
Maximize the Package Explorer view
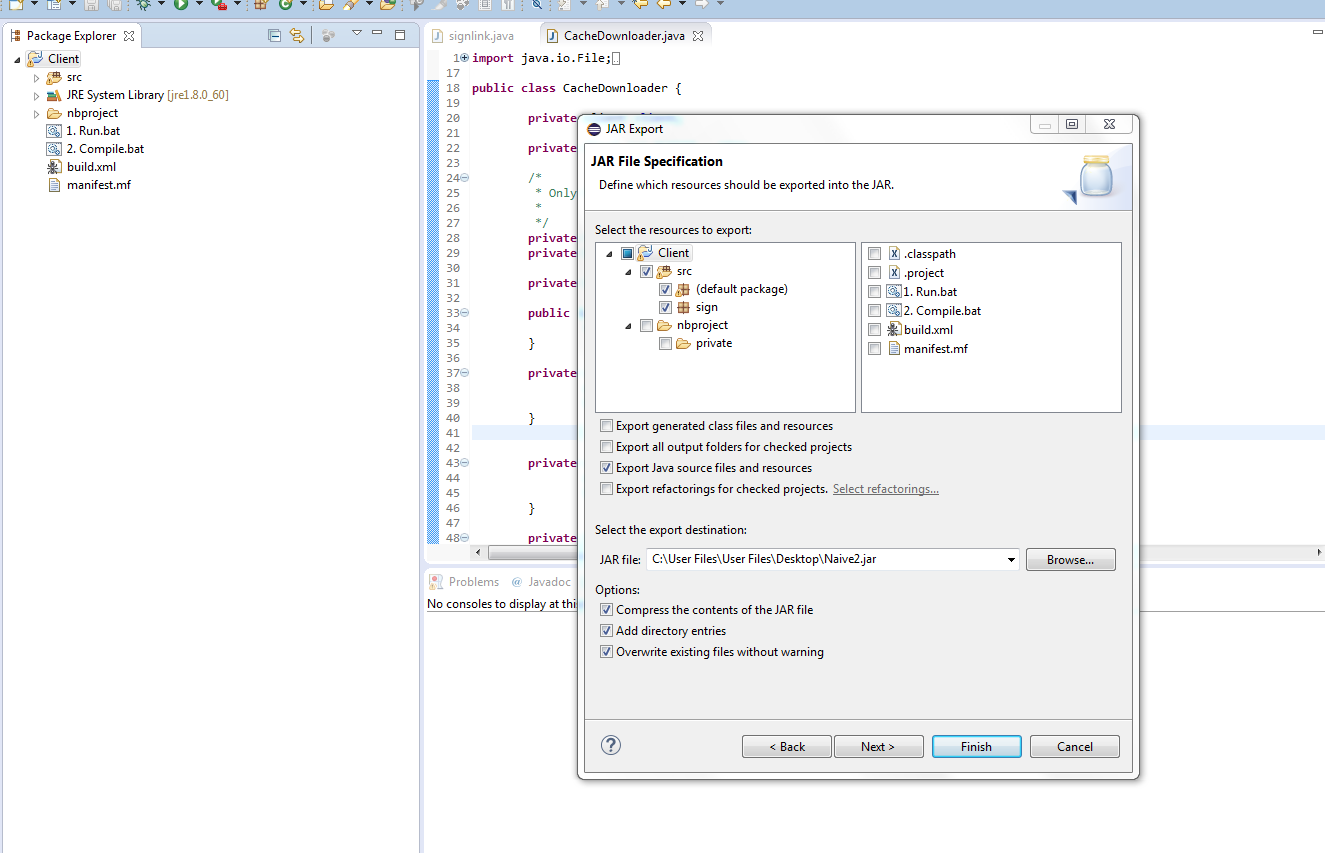coord(400,34)
